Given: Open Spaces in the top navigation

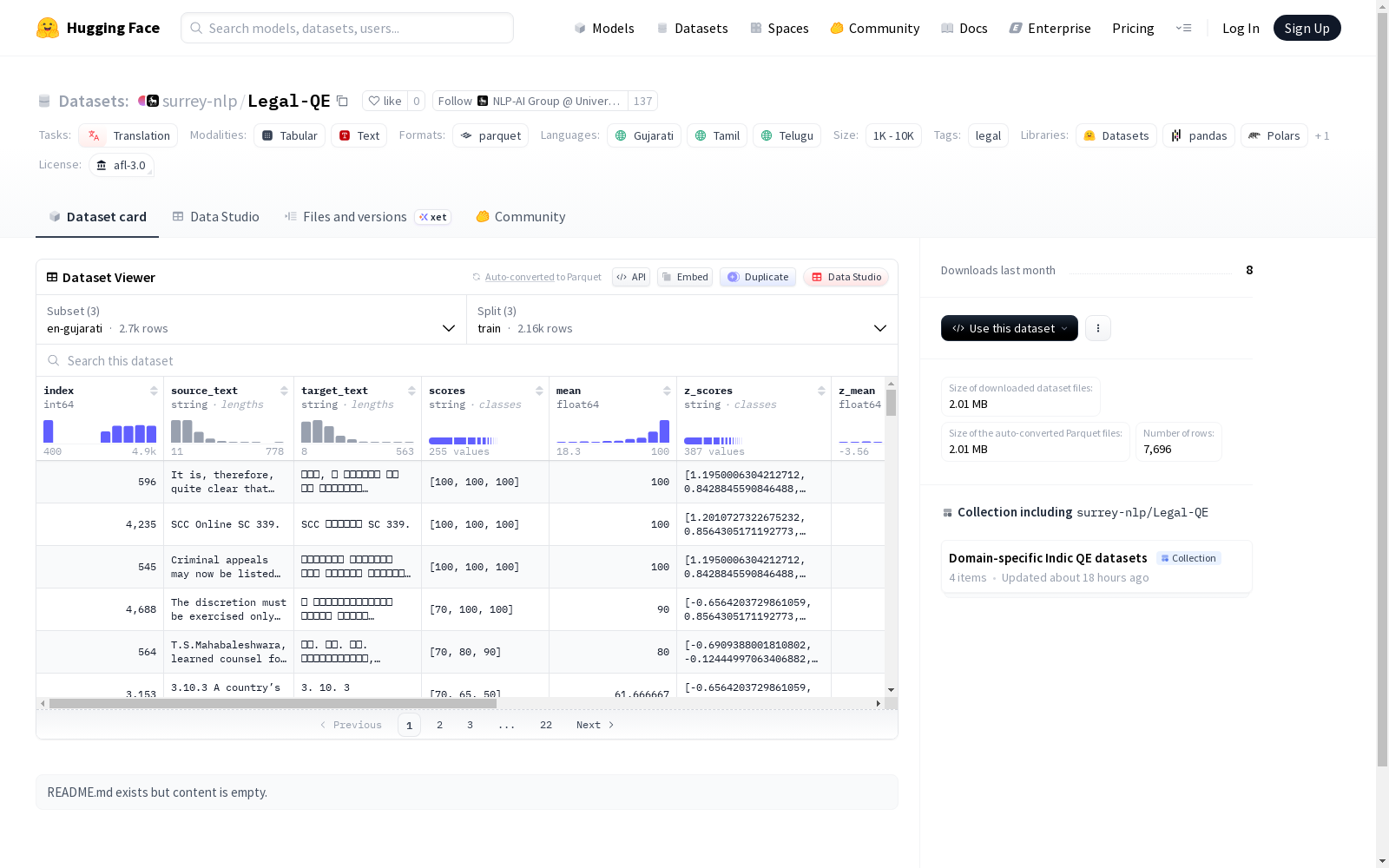Looking at the screenshot, I should click(x=780, y=28).
